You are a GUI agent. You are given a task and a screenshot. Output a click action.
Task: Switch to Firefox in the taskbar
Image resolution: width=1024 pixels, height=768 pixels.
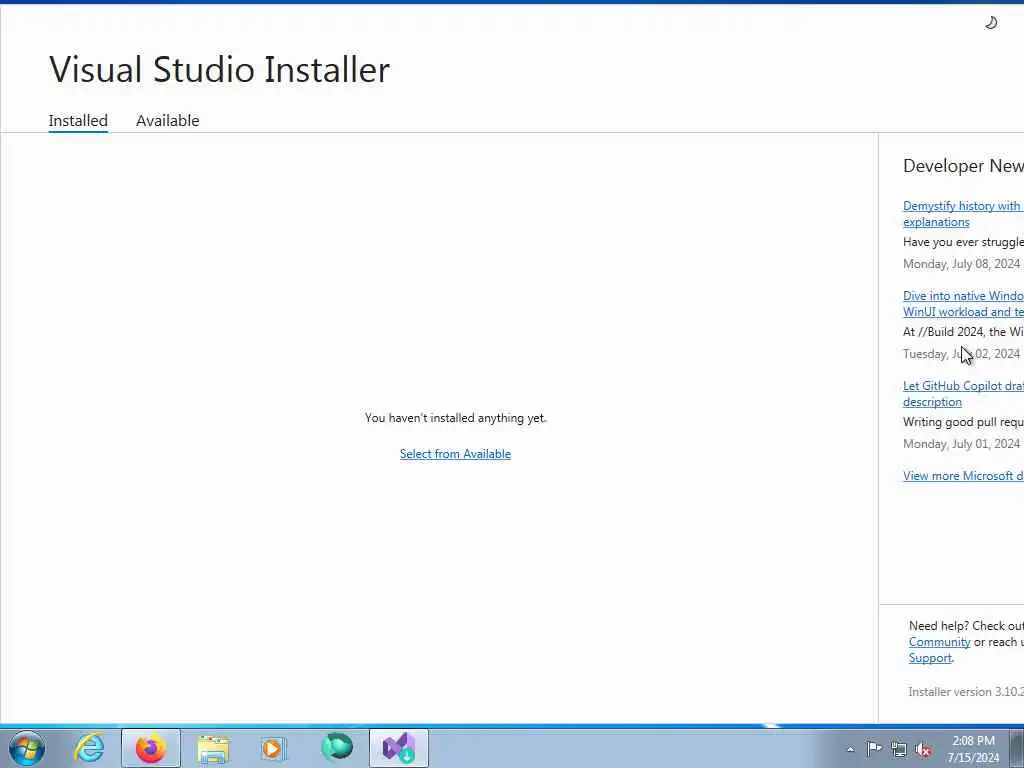click(151, 748)
